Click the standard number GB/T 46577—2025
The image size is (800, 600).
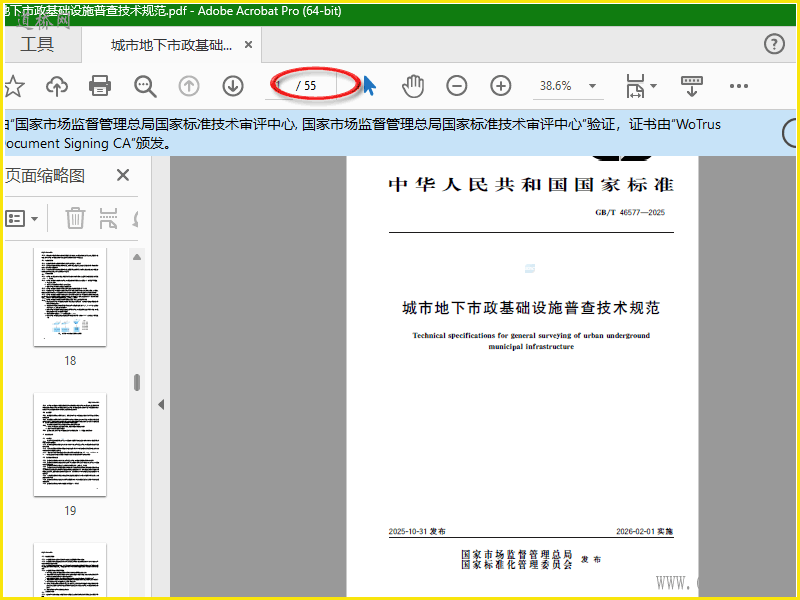pyautogui.click(x=630, y=212)
